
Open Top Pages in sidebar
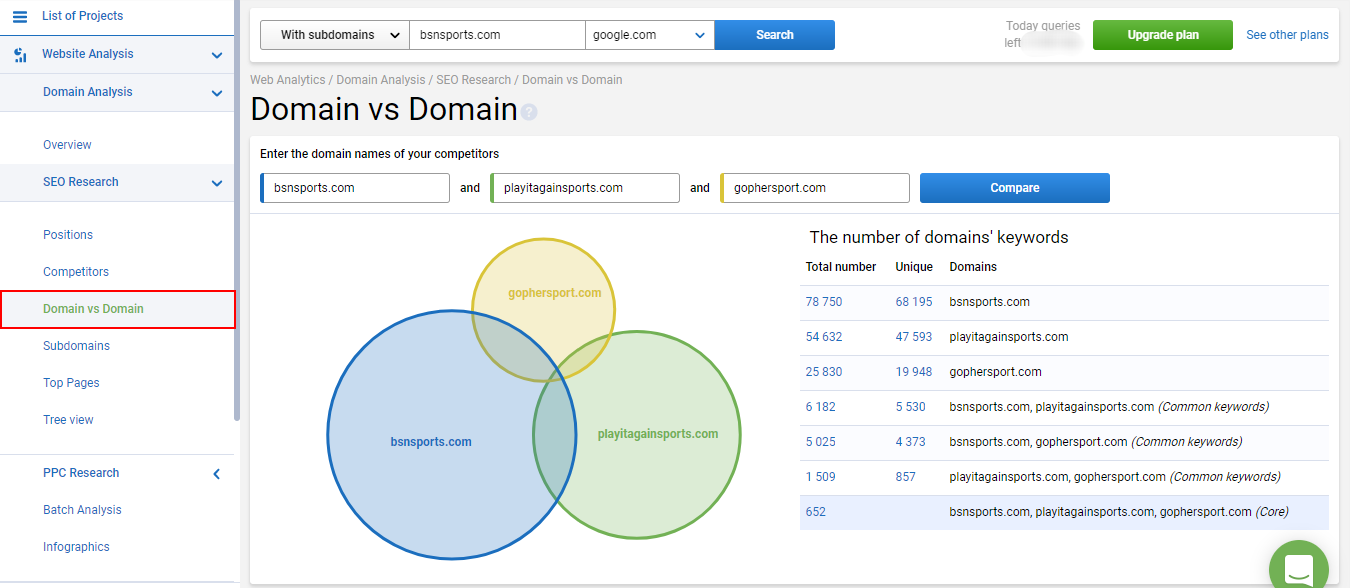(x=71, y=383)
